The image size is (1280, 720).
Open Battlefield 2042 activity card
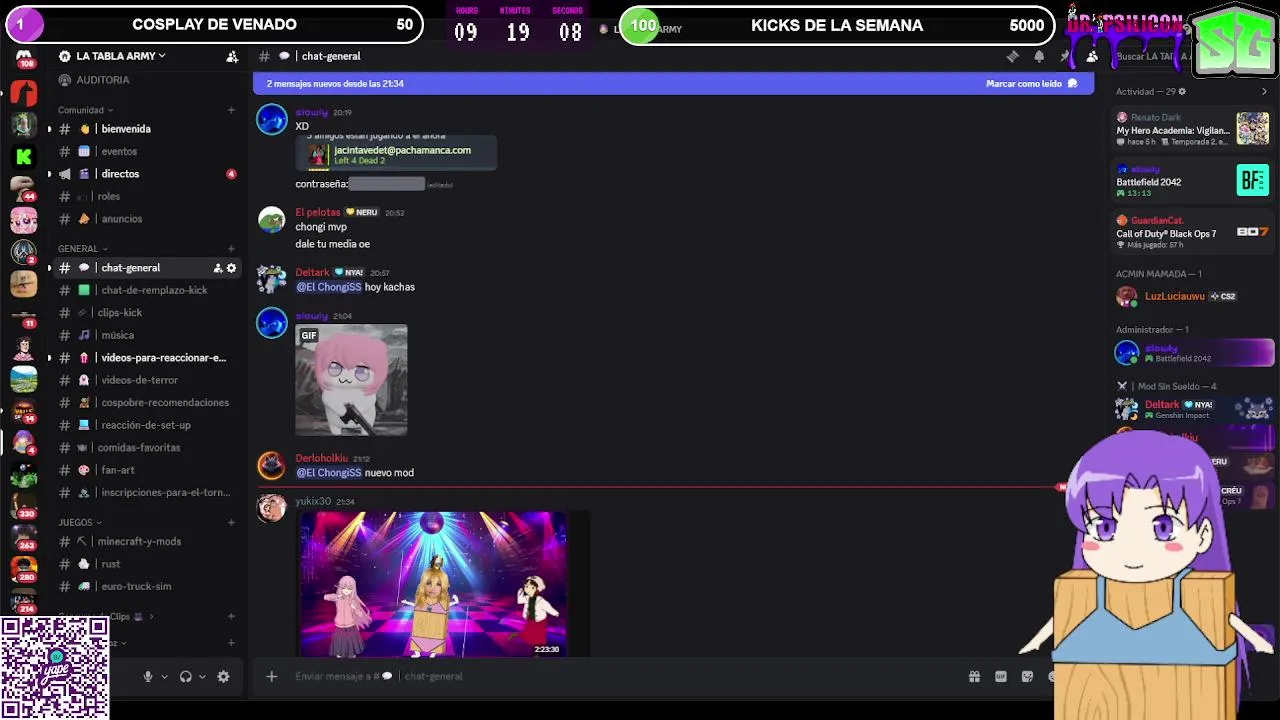point(1194,180)
